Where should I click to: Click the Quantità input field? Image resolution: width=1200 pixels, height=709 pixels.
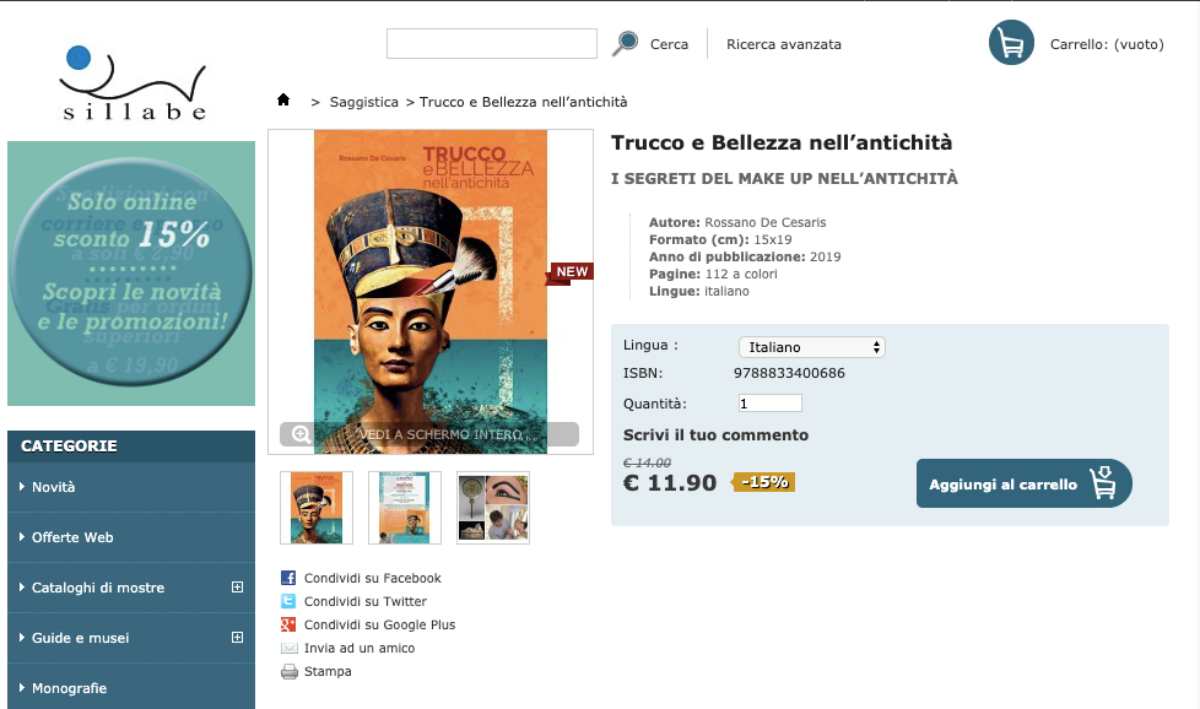pyautogui.click(x=770, y=404)
